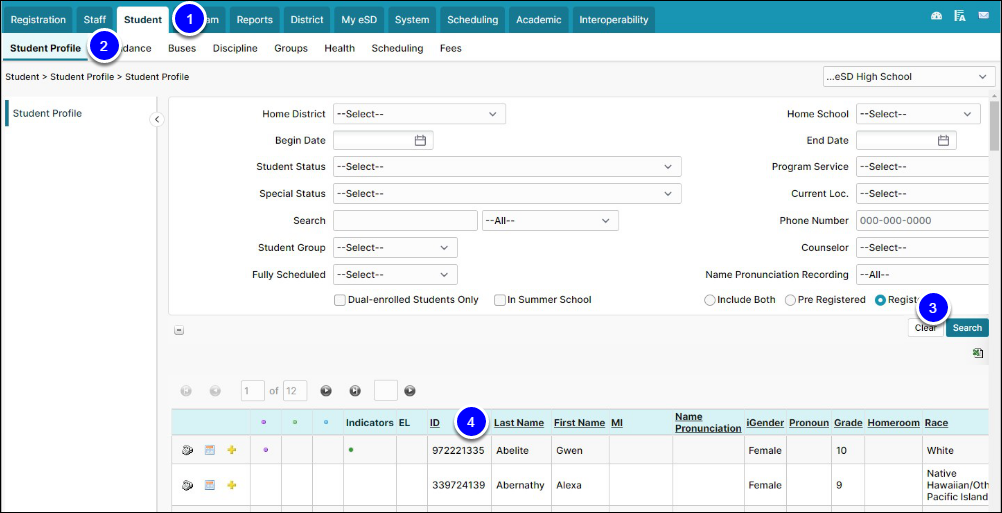Open the Program Service dropdown
The height and width of the screenshot is (513, 1002).
pyautogui.click(x=923, y=167)
